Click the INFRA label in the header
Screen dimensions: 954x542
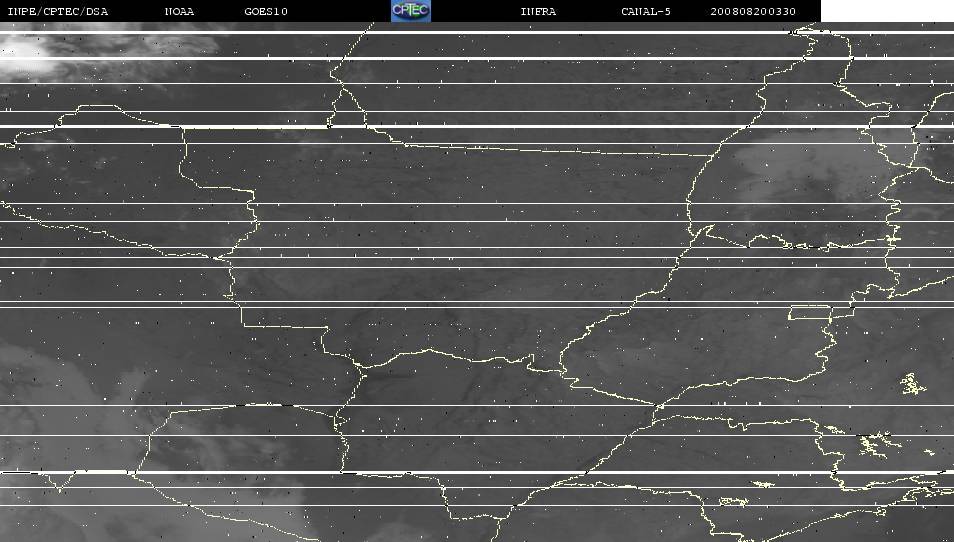tap(538, 12)
